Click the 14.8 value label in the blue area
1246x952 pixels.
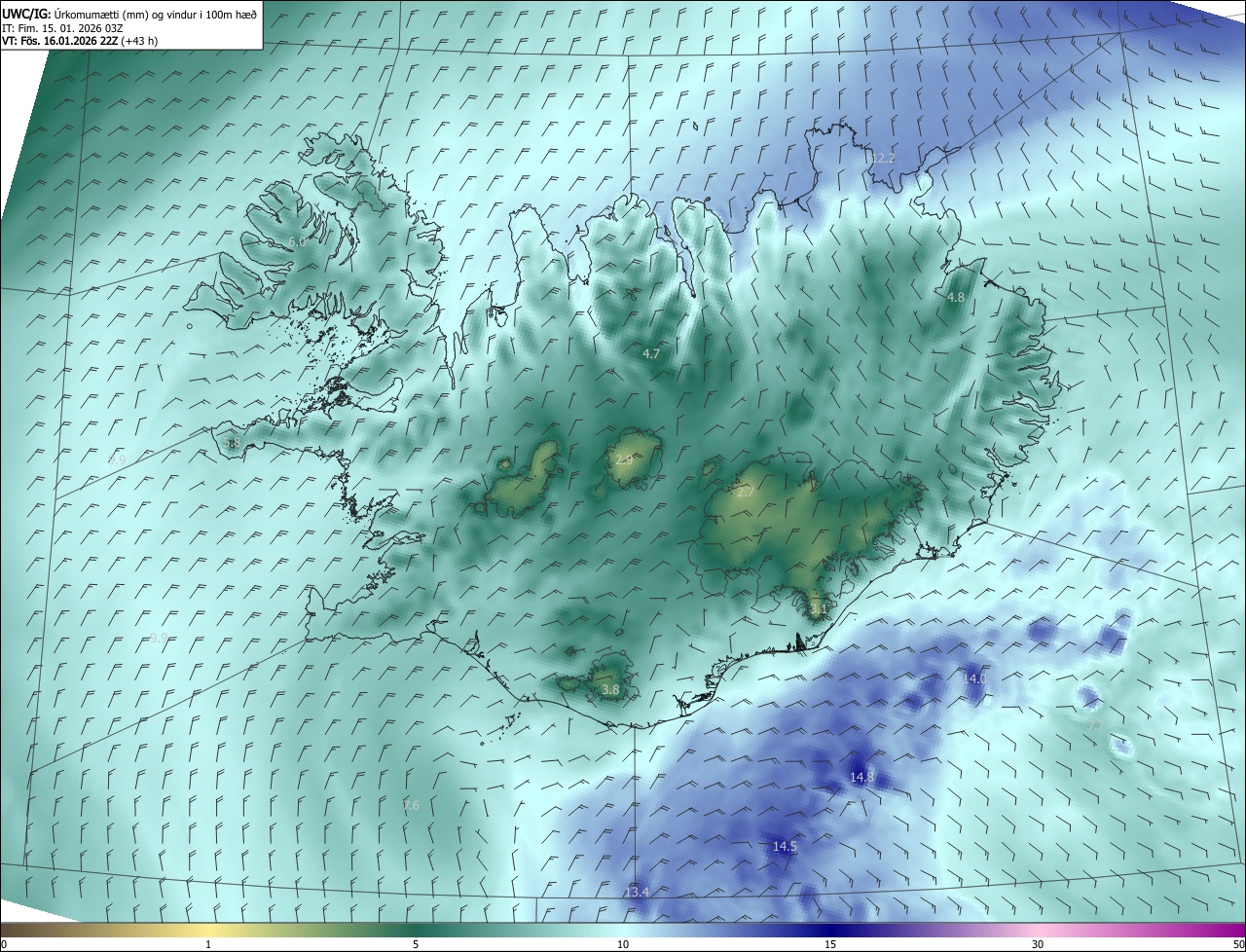tap(862, 777)
